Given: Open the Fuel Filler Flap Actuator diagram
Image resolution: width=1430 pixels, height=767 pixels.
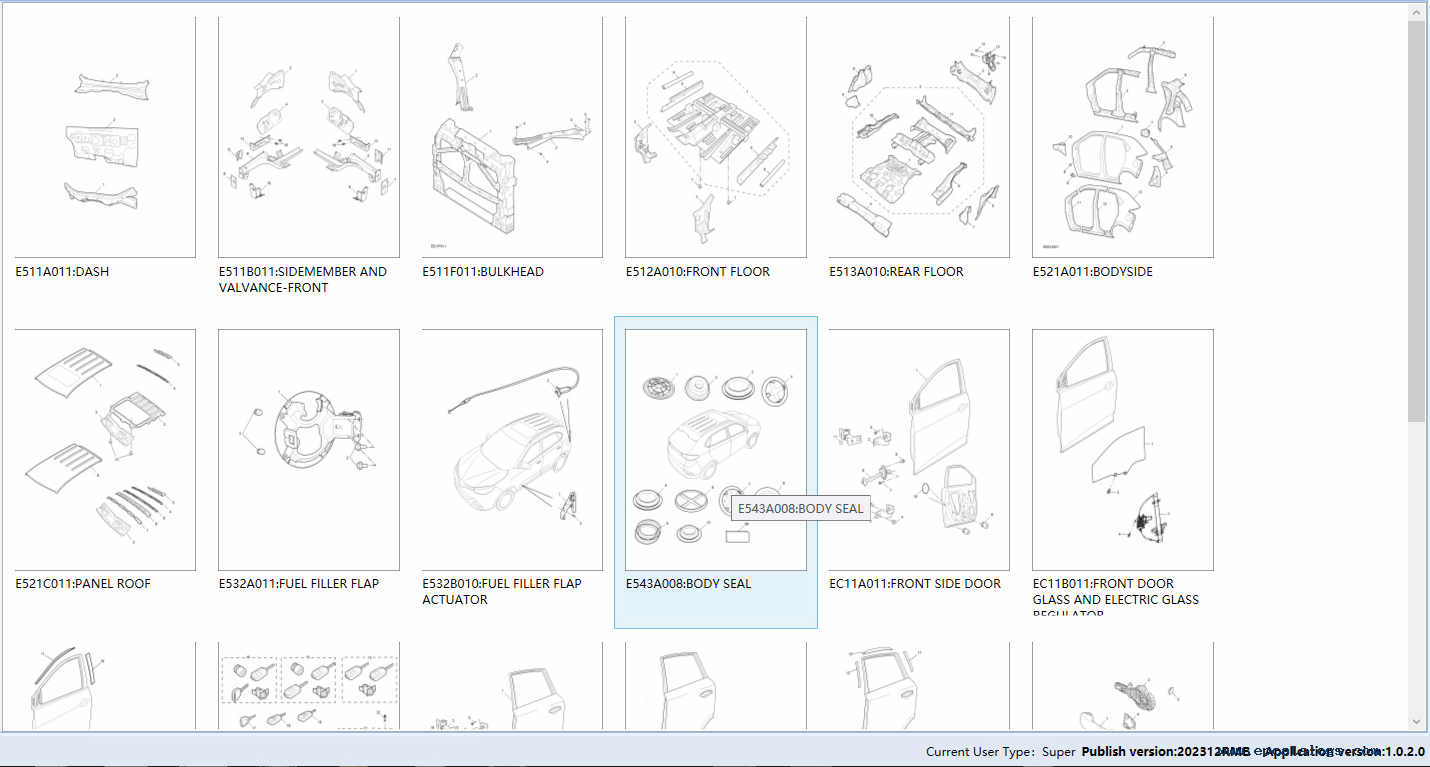Looking at the screenshot, I should click(512, 450).
